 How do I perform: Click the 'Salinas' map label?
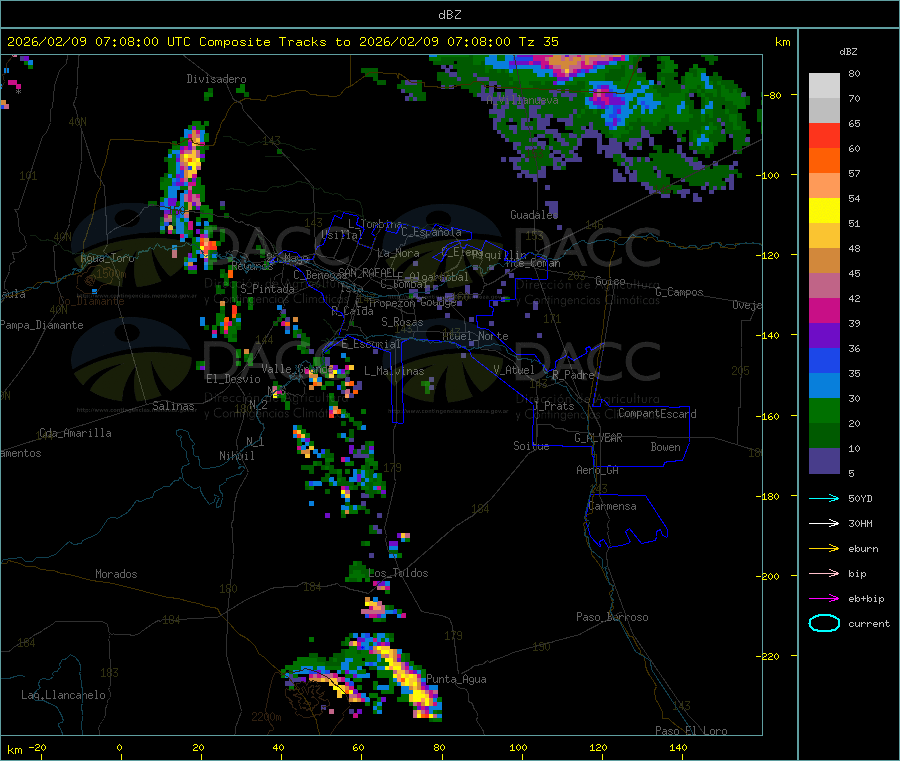pyautogui.click(x=173, y=406)
